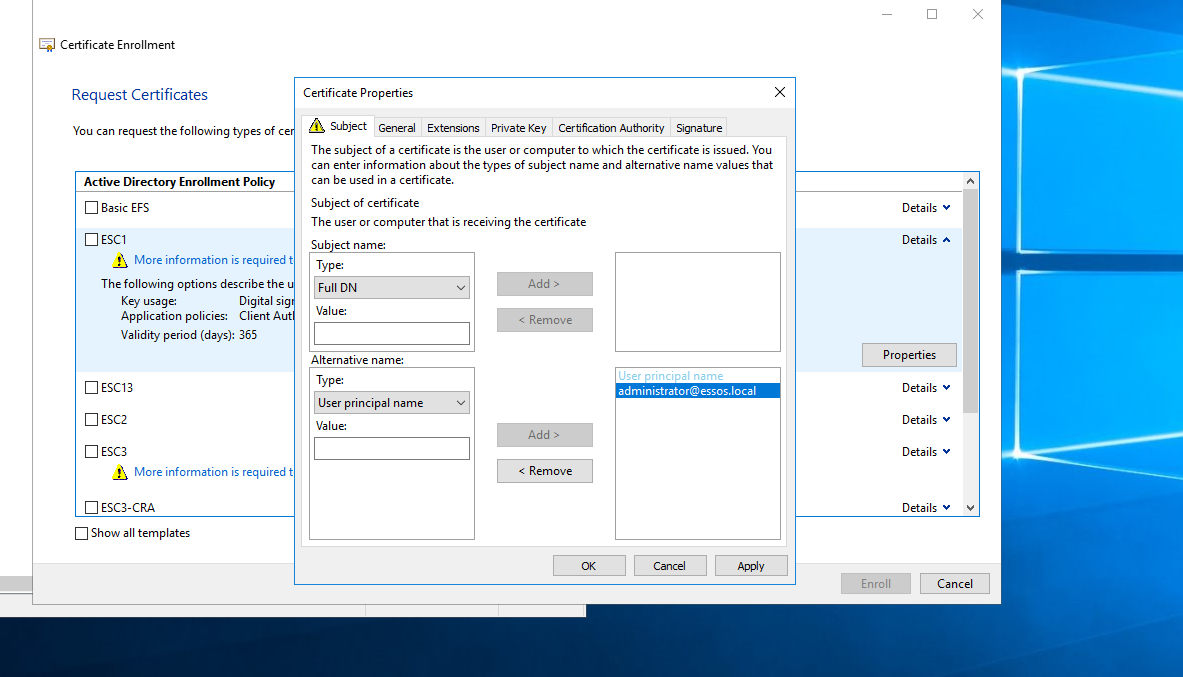1183x677 pixels.
Task: Click Add button for alternative name
Action: (545, 435)
